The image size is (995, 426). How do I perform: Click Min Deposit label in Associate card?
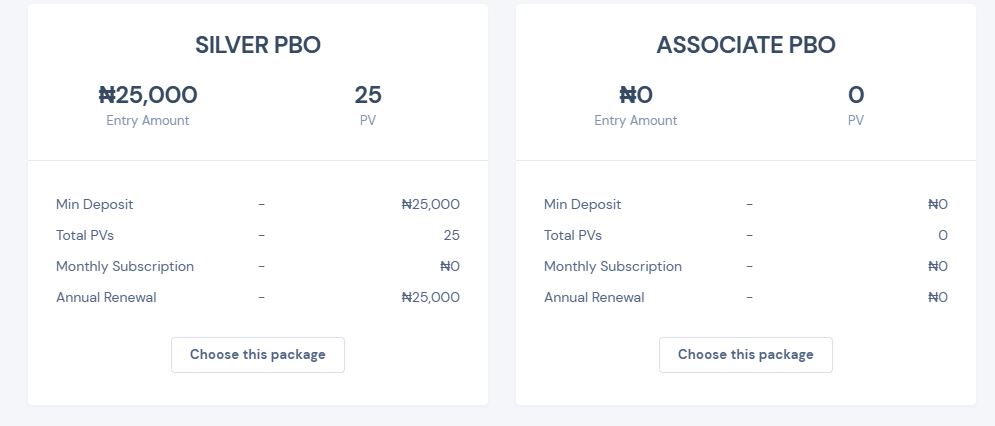583,204
